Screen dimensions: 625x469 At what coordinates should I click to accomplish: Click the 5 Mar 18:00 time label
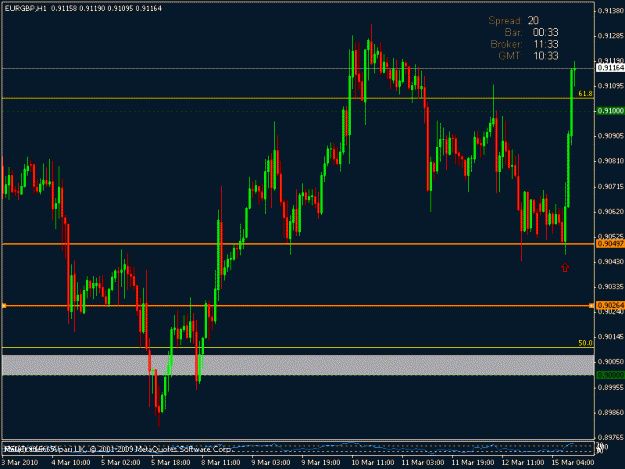pyautogui.click(x=171, y=463)
